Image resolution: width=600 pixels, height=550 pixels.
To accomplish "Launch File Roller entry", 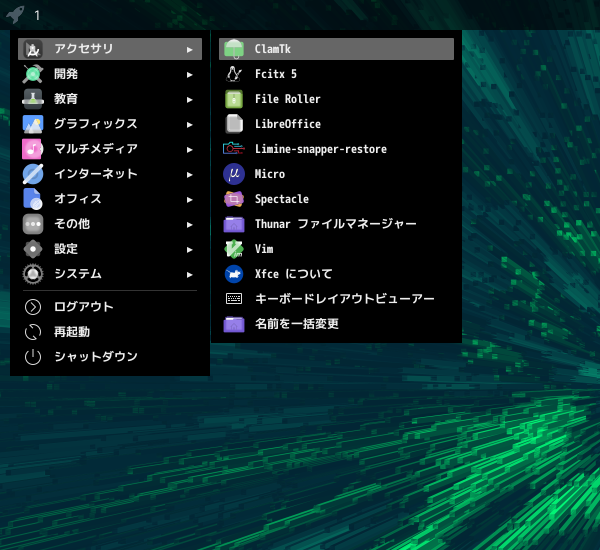I will click(336, 99).
